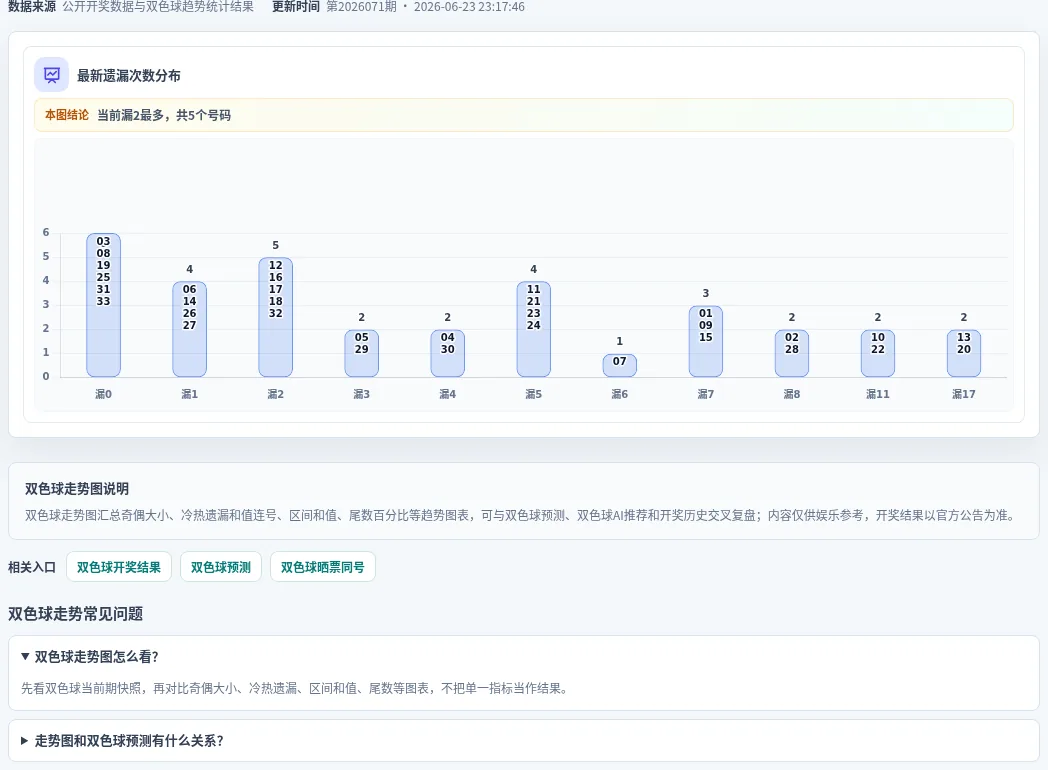1048x770 pixels.
Task: Click the 漏0 bar in the chart
Action: tap(104, 305)
